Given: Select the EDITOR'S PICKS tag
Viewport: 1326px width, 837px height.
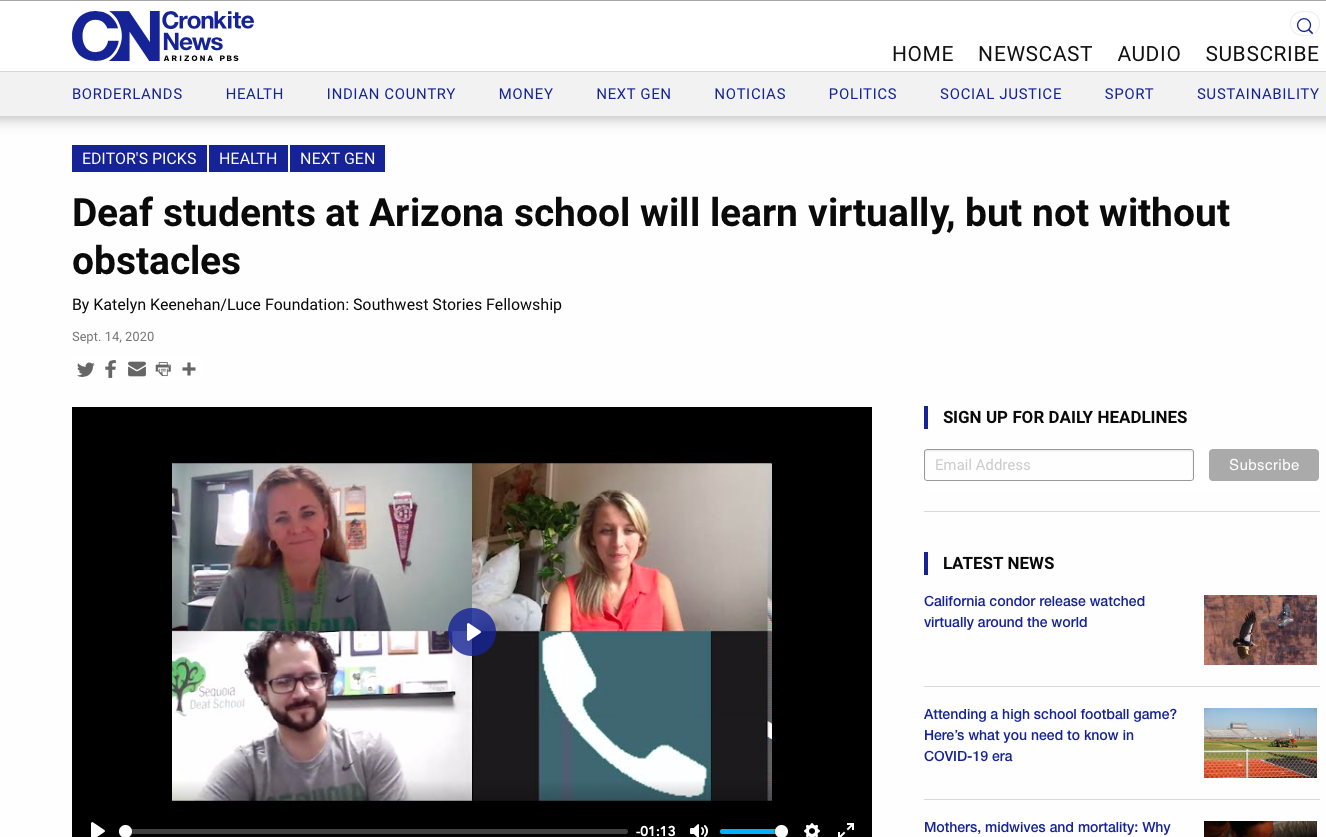Looking at the screenshot, I should (x=139, y=159).
